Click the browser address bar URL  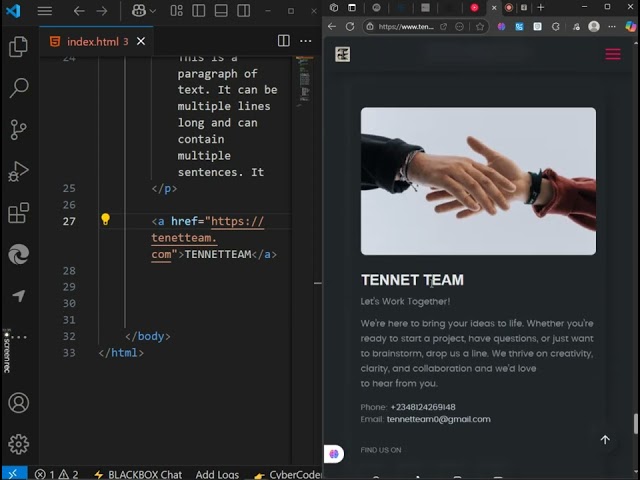point(406,27)
